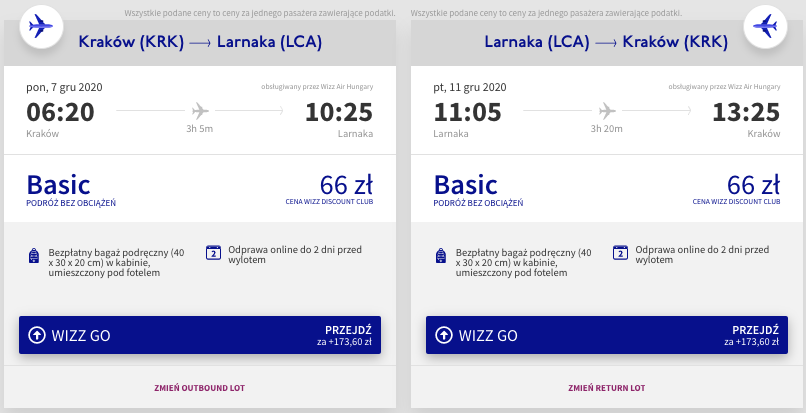Click the grey plane icon above 3h 5m
This screenshot has width=806, height=413.
coord(200,111)
